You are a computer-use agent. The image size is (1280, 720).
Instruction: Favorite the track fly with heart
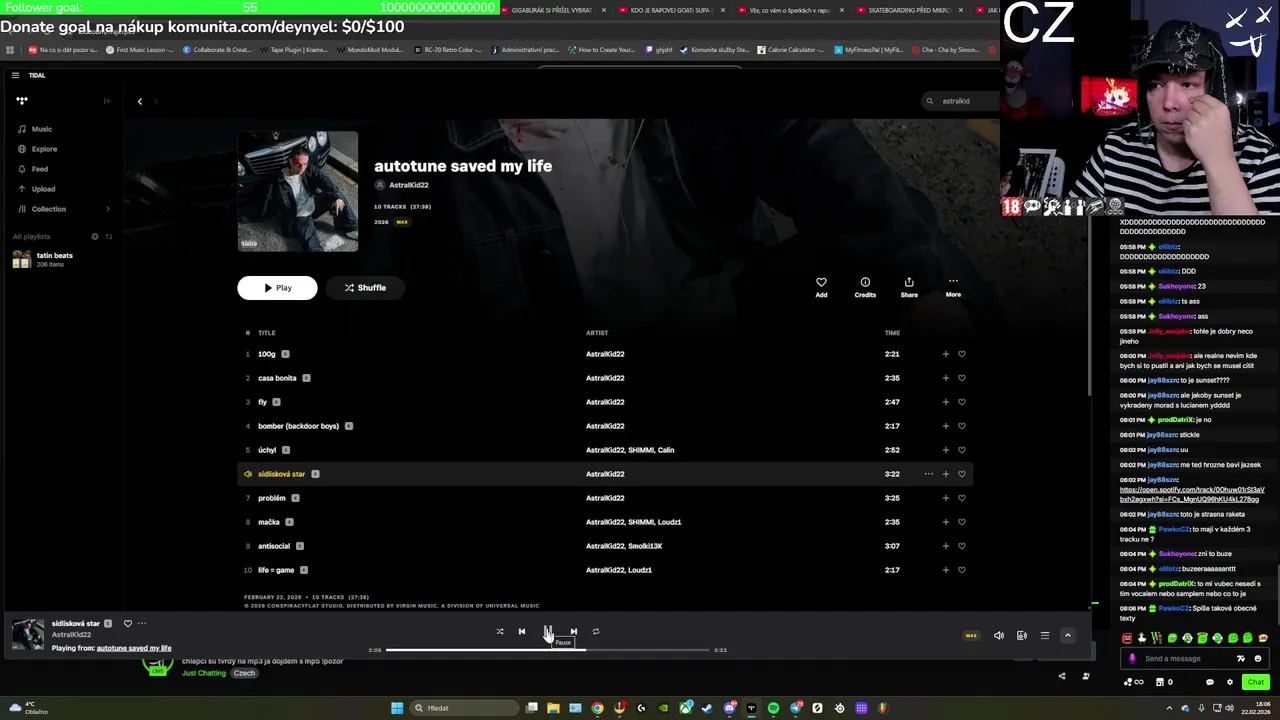click(x=962, y=402)
